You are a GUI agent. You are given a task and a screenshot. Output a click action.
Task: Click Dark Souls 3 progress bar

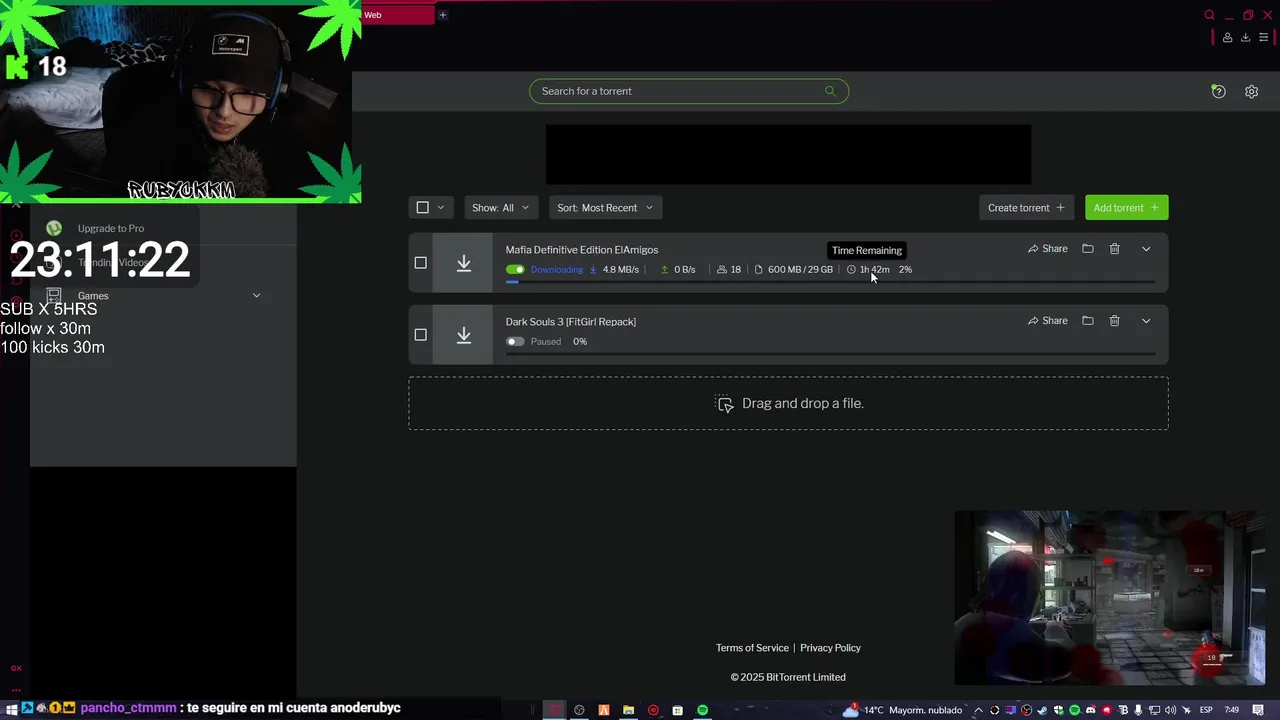coord(830,354)
